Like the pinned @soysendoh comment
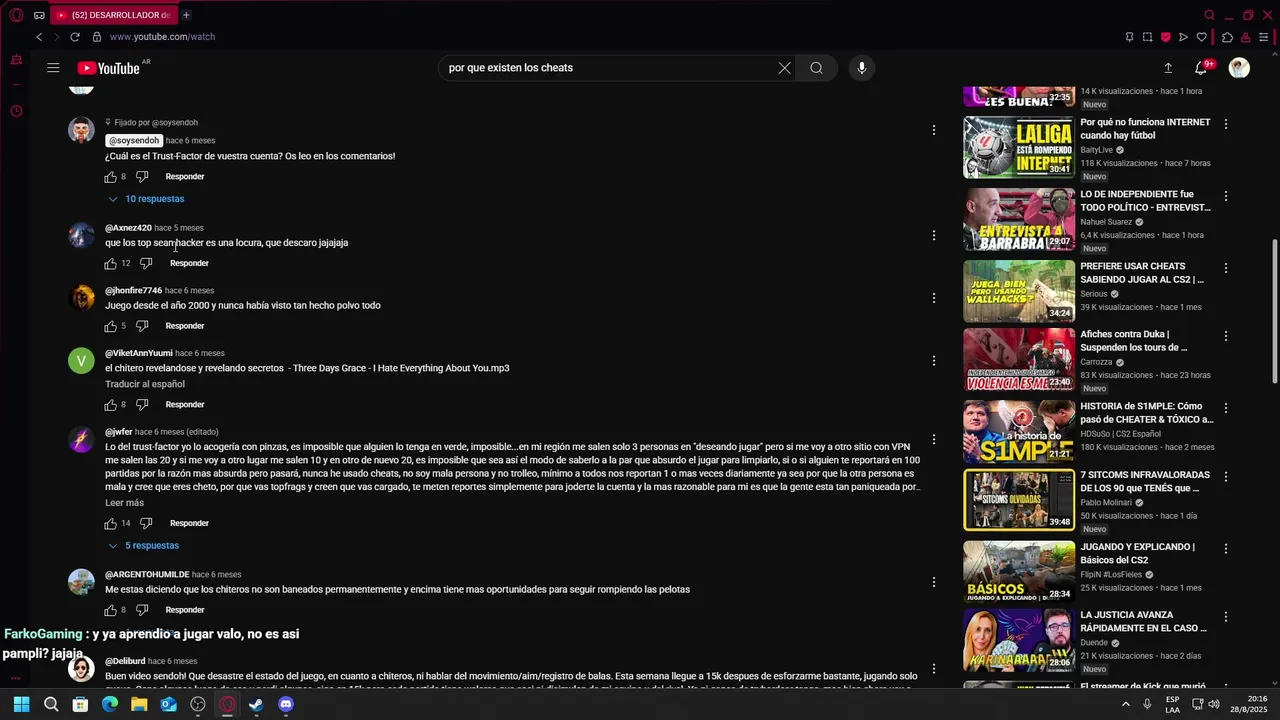Image resolution: width=1280 pixels, height=720 pixels. coord(110,177)
